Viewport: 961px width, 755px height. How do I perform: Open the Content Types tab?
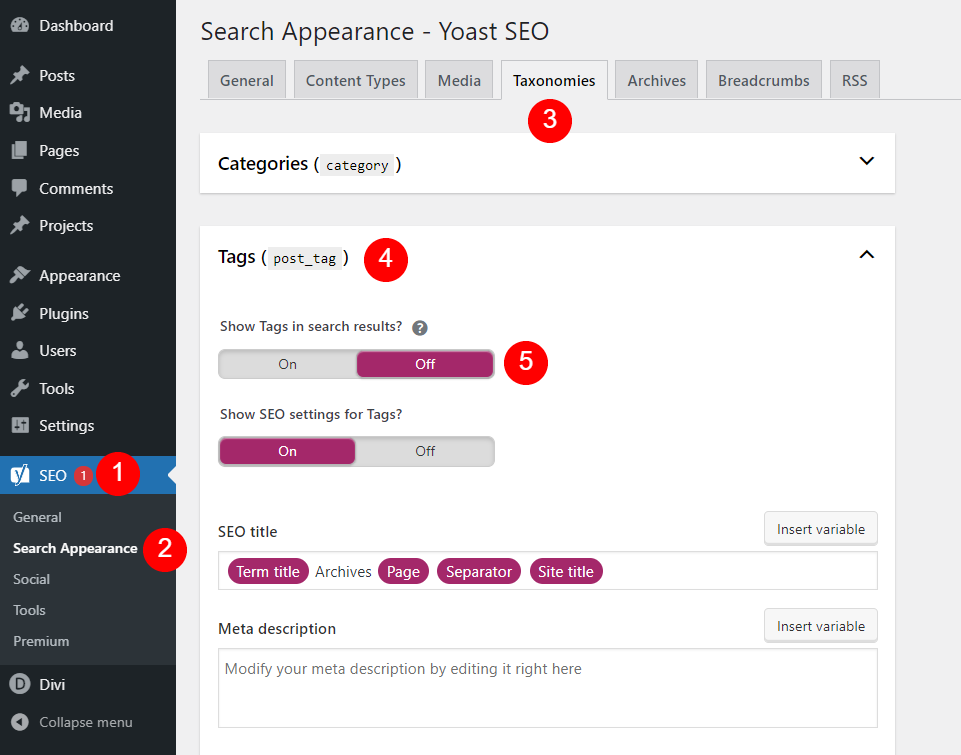tap(355, 80)
